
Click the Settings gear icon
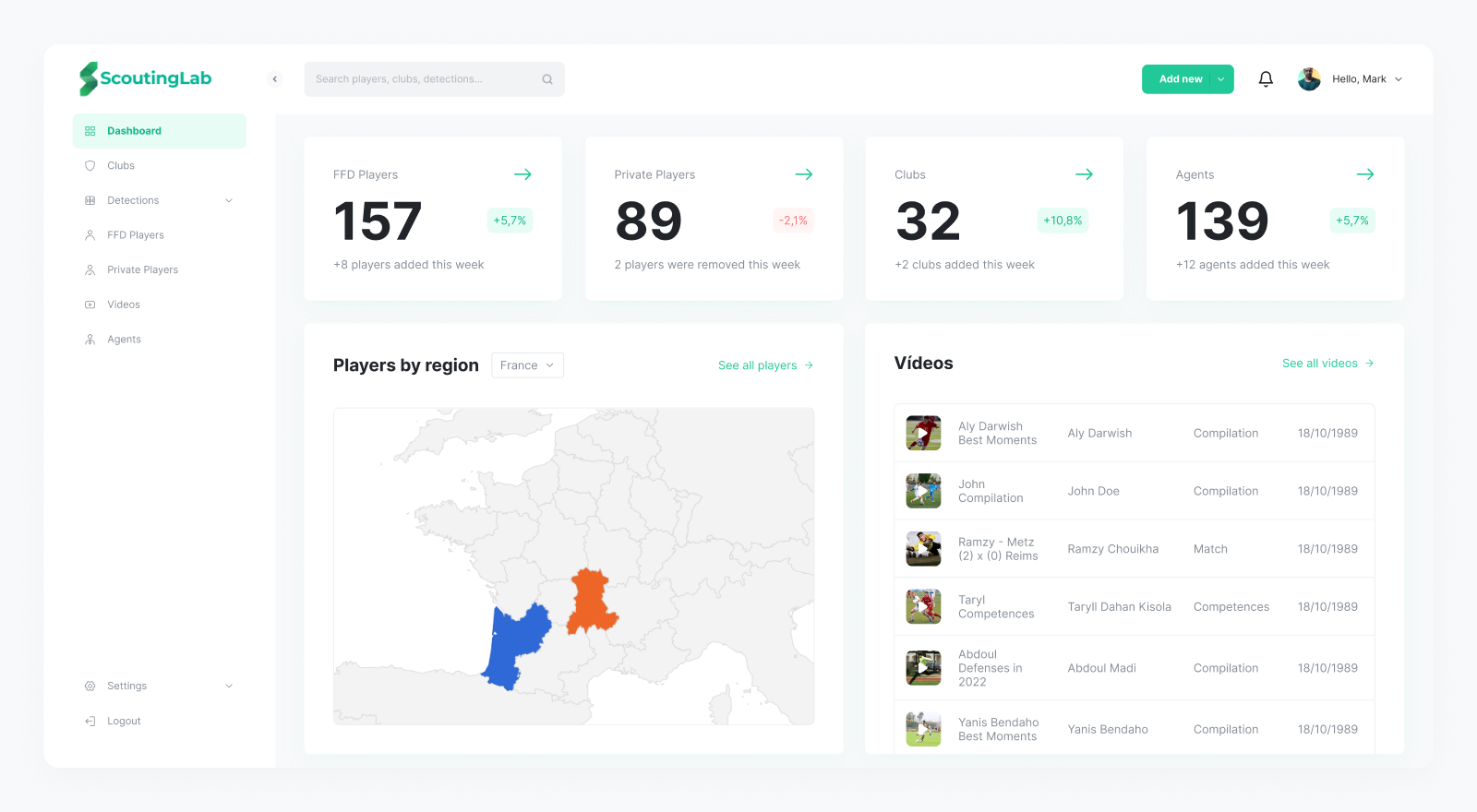[90, 687]
